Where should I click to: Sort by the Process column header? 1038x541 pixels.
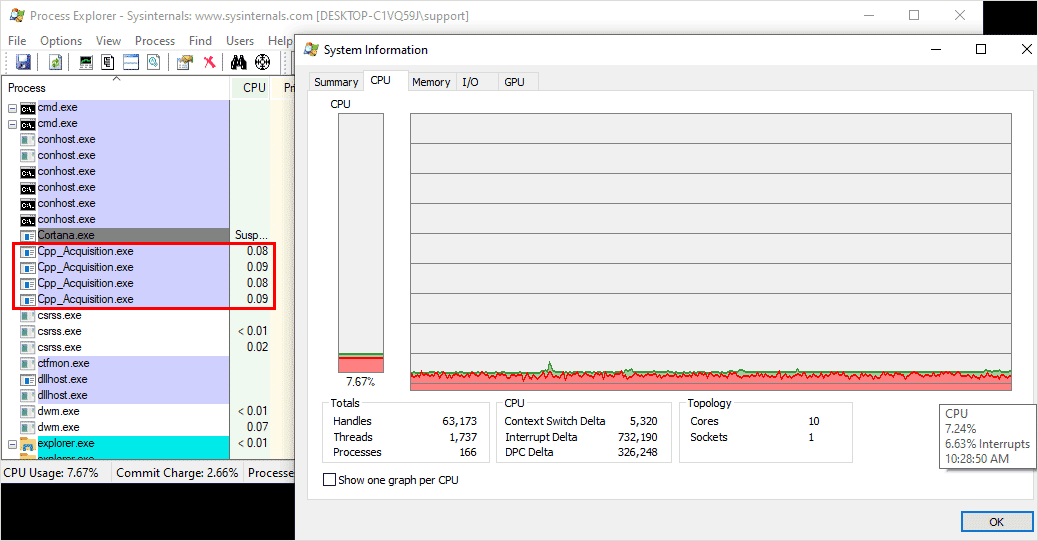(117, 87)
